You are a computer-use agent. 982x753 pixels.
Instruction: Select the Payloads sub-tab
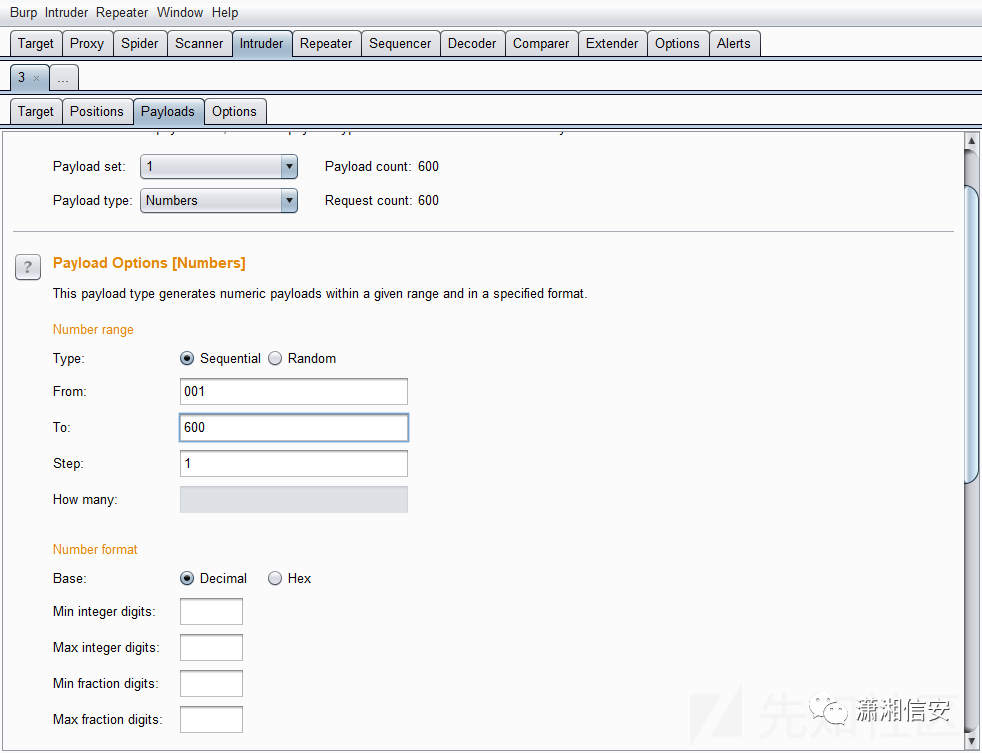[x=168, y=112]
